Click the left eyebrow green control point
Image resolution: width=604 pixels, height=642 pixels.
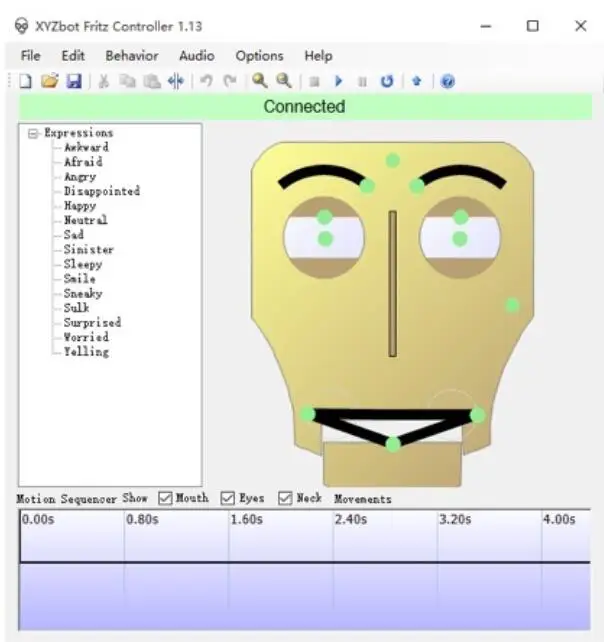(x=367, y=186)
